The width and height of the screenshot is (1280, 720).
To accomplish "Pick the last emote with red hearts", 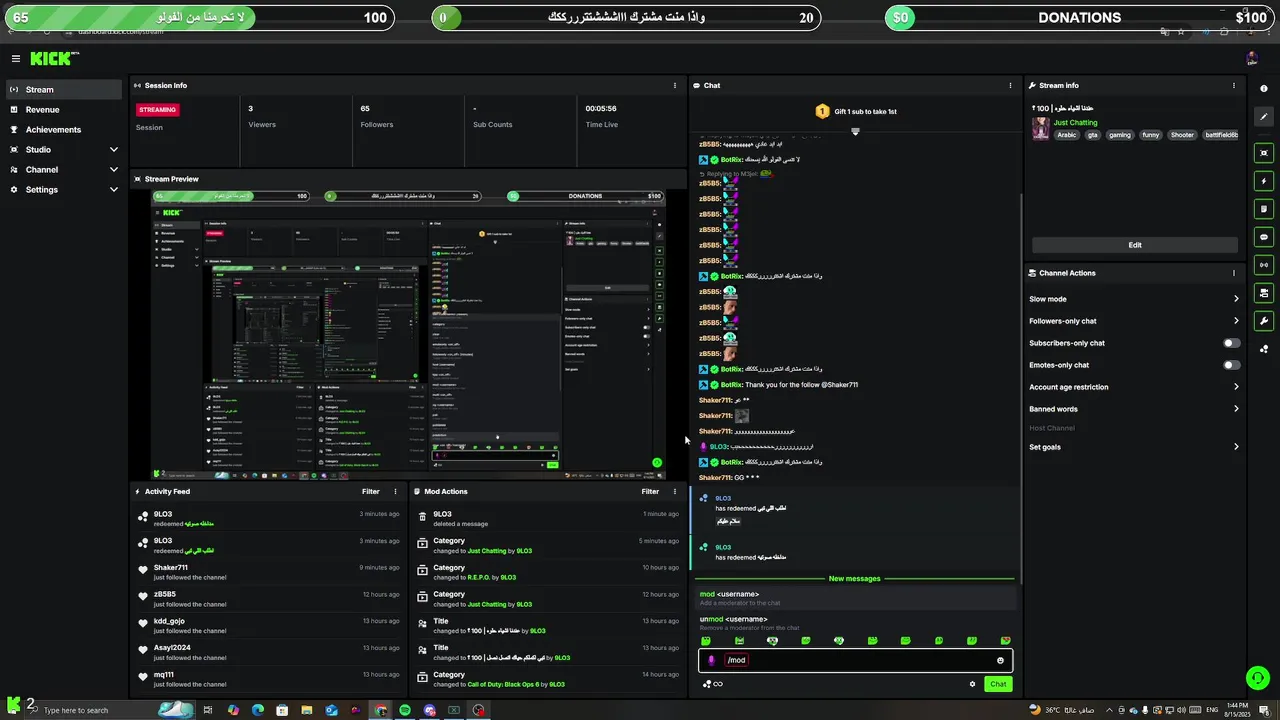I will click(1005, 641).
